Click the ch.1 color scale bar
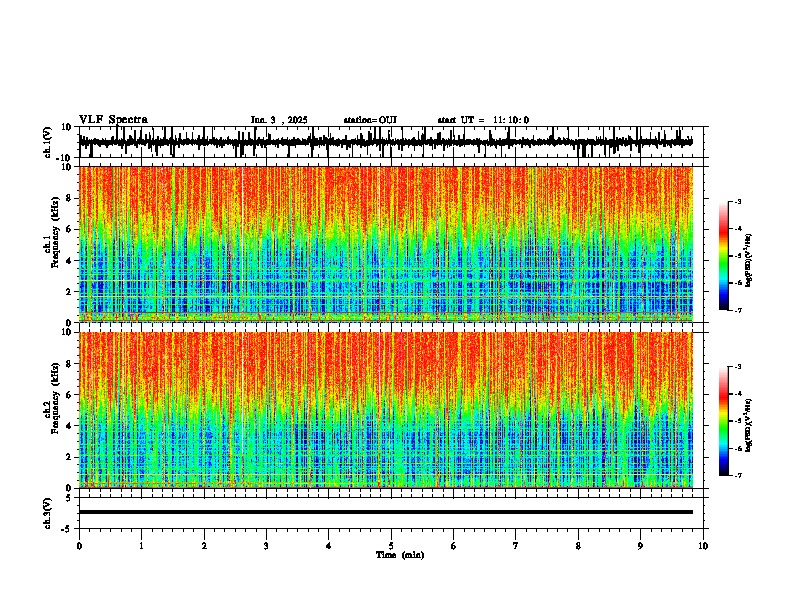 click(x=723, y=256)
